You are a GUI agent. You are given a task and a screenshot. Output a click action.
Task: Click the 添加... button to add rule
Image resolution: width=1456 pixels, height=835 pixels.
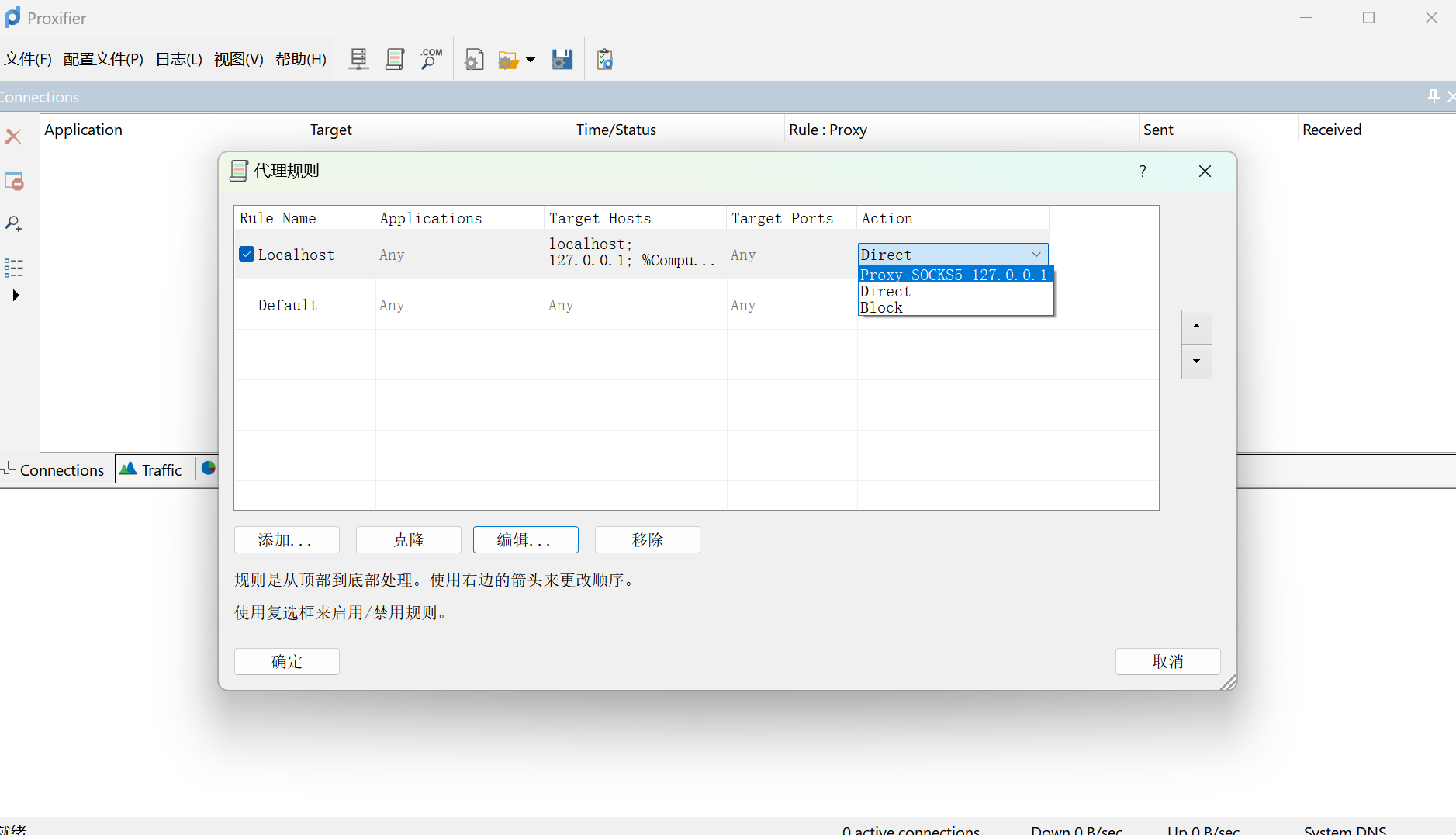286,539
